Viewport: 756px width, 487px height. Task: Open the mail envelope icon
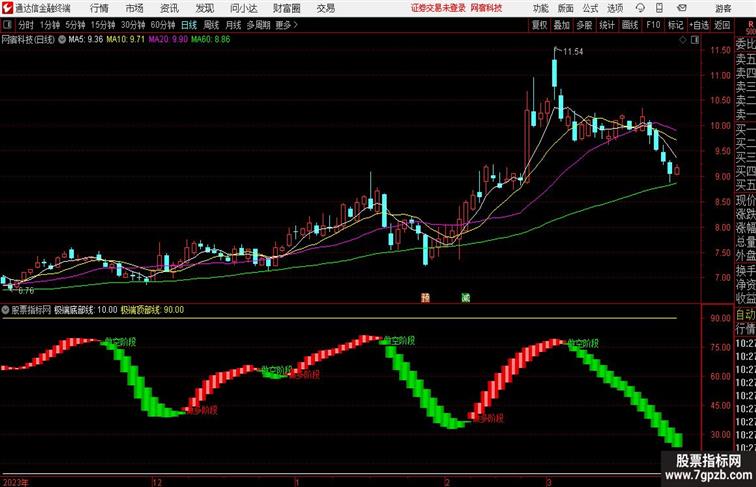pyautogui.click(x=681, y=8)
